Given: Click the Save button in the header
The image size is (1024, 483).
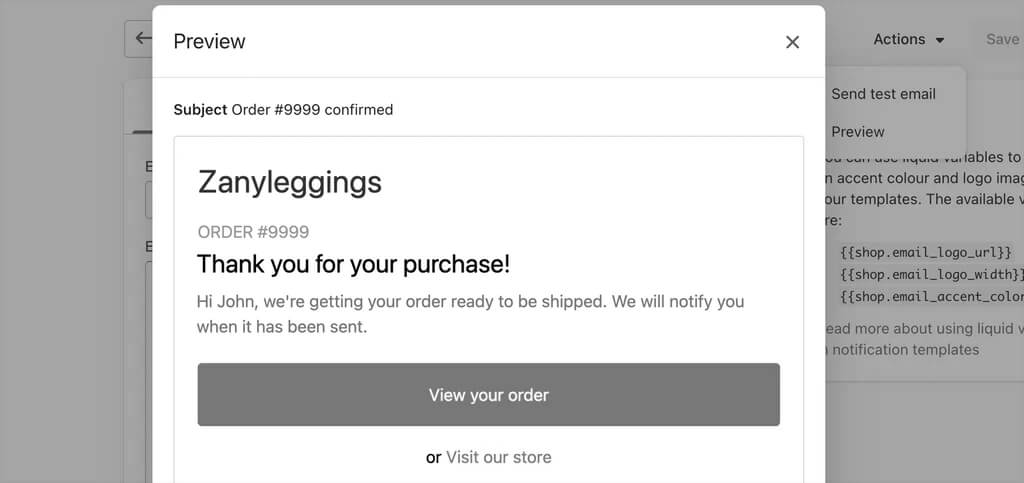Looking at the screenshot, I should click(1002, 39).
